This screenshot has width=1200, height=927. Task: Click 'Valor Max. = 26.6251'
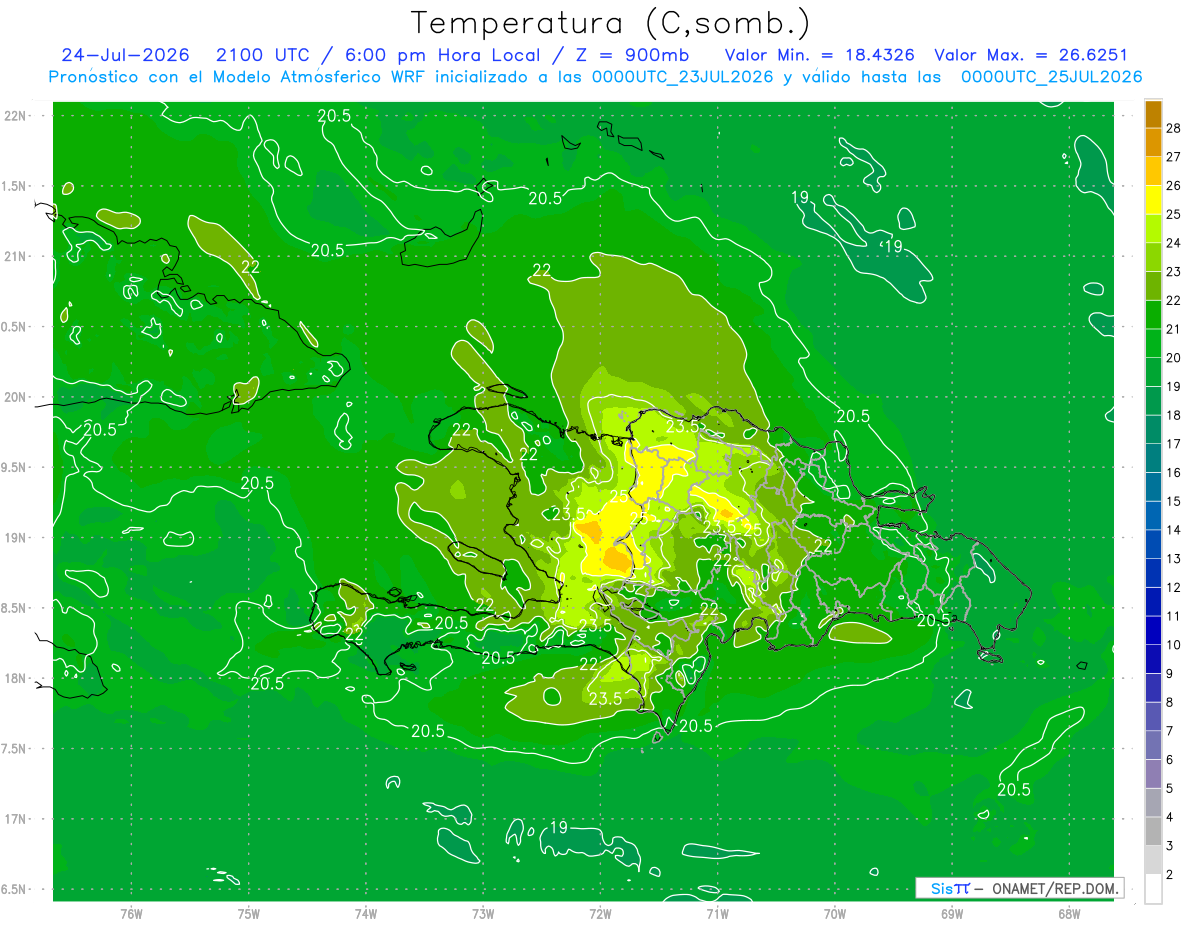click(x=1030, y=55)
